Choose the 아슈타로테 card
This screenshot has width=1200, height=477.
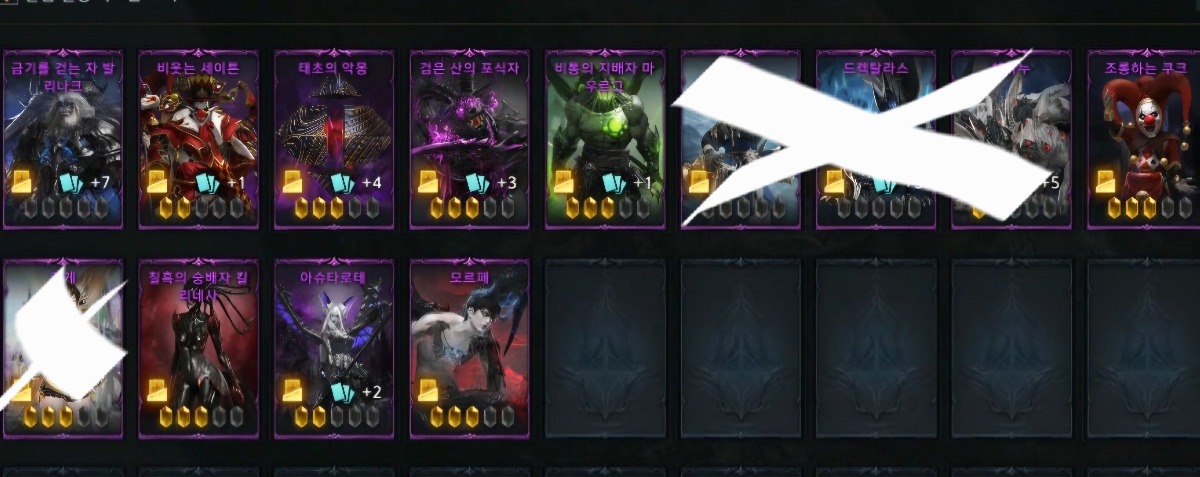[x=334, y=349]
